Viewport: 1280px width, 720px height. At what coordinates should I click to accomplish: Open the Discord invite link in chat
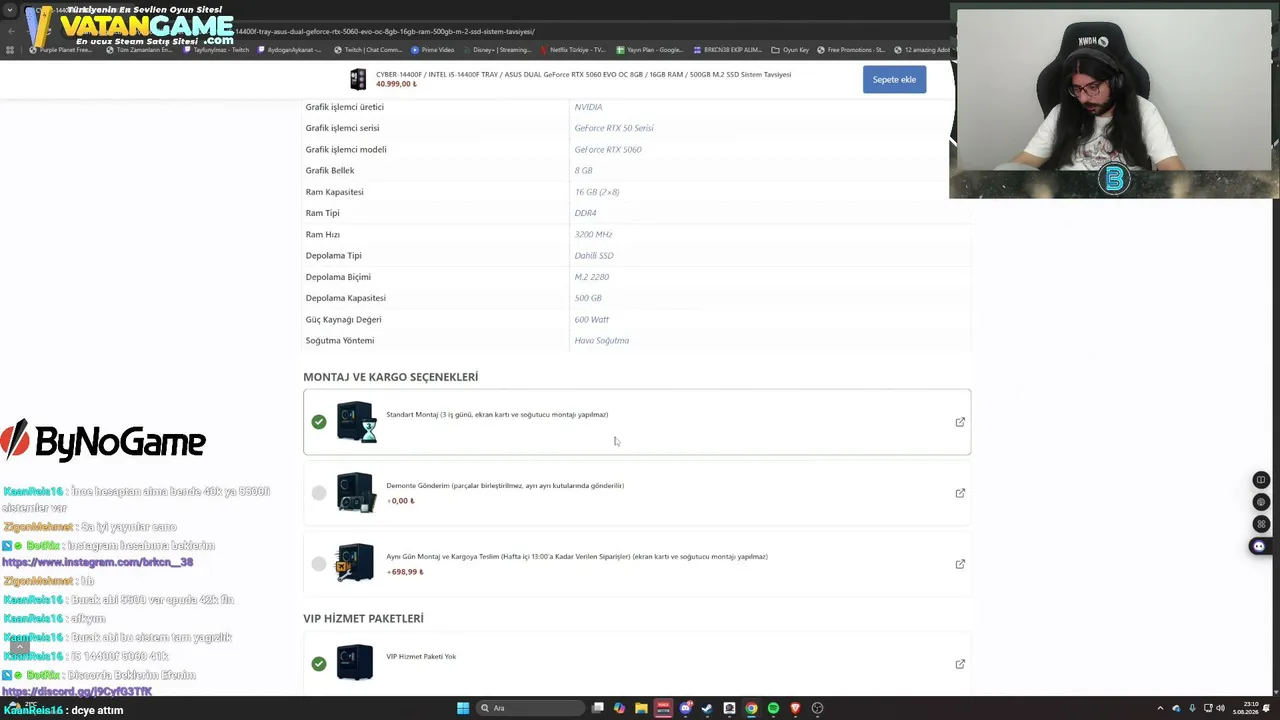pyautogui.click(x=77, y=691)
